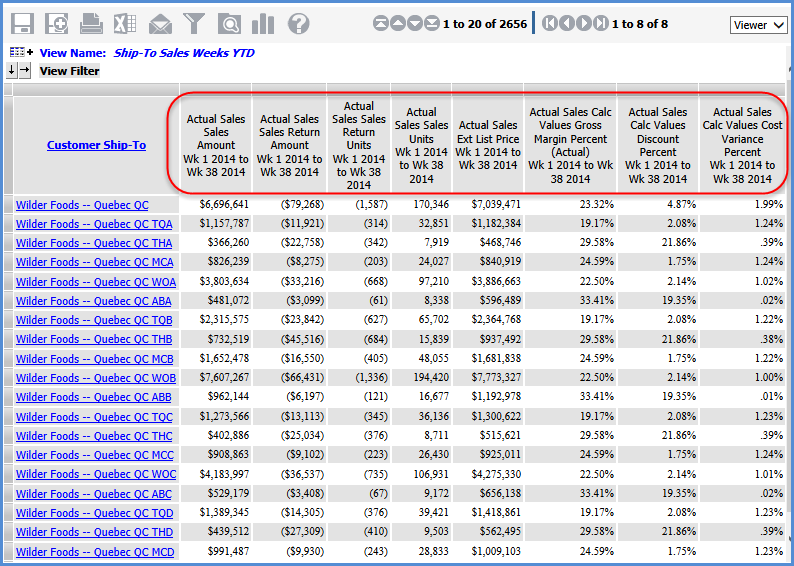Open the filter funnel tool

click(194, 24)
